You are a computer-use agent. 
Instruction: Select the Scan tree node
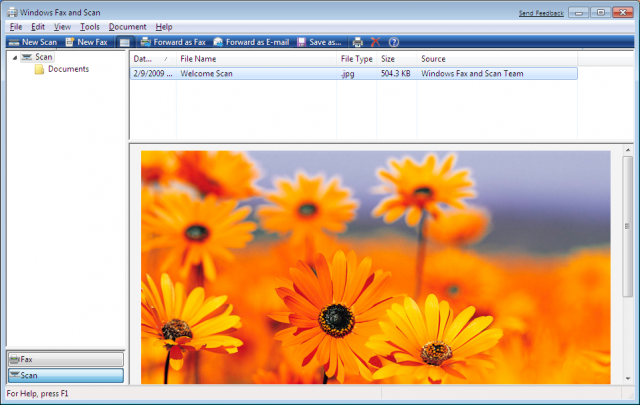point(37,57)
